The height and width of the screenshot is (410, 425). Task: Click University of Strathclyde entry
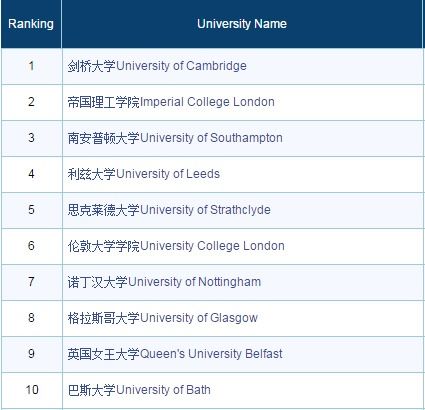tap(169, 210)
